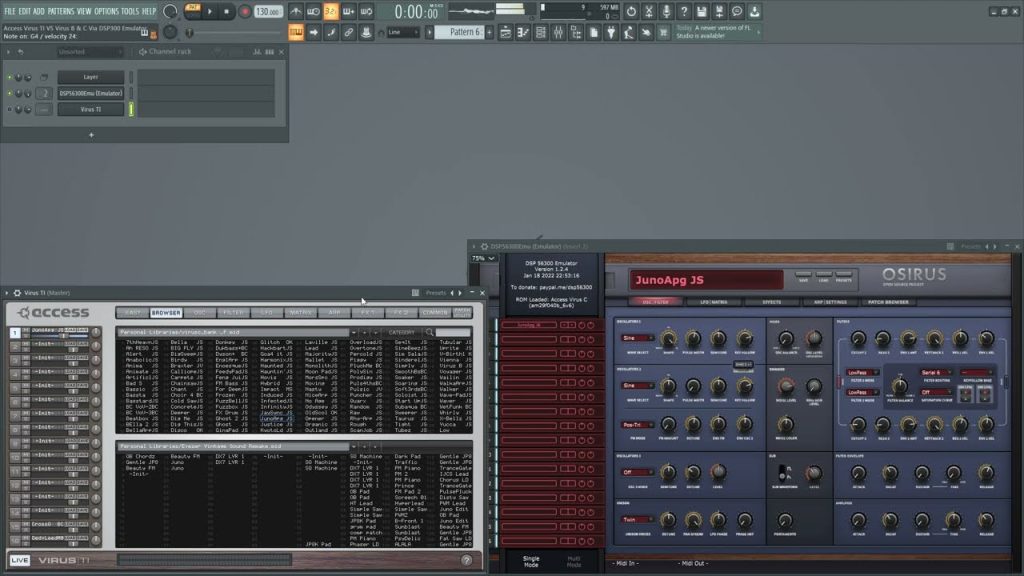Switch to FILTER tab in Virus TI
This screenshot has width=1024, height=576.
(233, 313)
